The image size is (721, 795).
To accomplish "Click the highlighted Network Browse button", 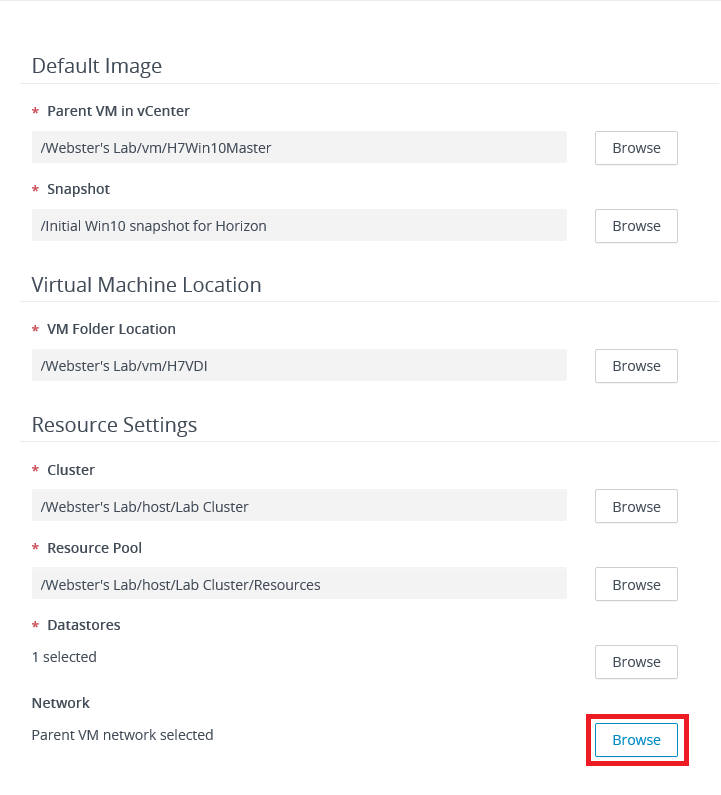I will click(x=636, y=740).
